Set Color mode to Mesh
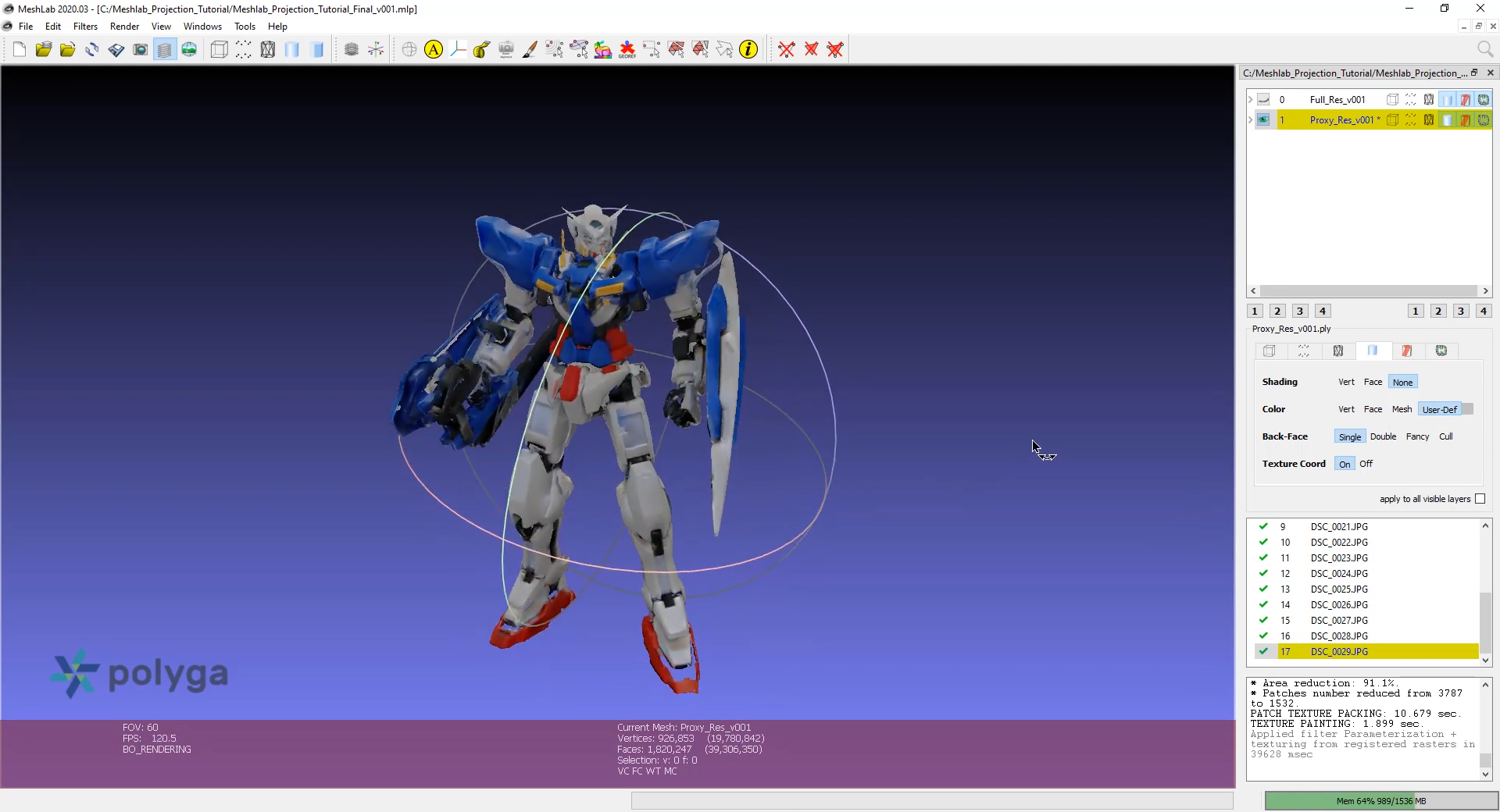Image resolution: width=1500 pixels, height=812 pixels. [1402, 409]
